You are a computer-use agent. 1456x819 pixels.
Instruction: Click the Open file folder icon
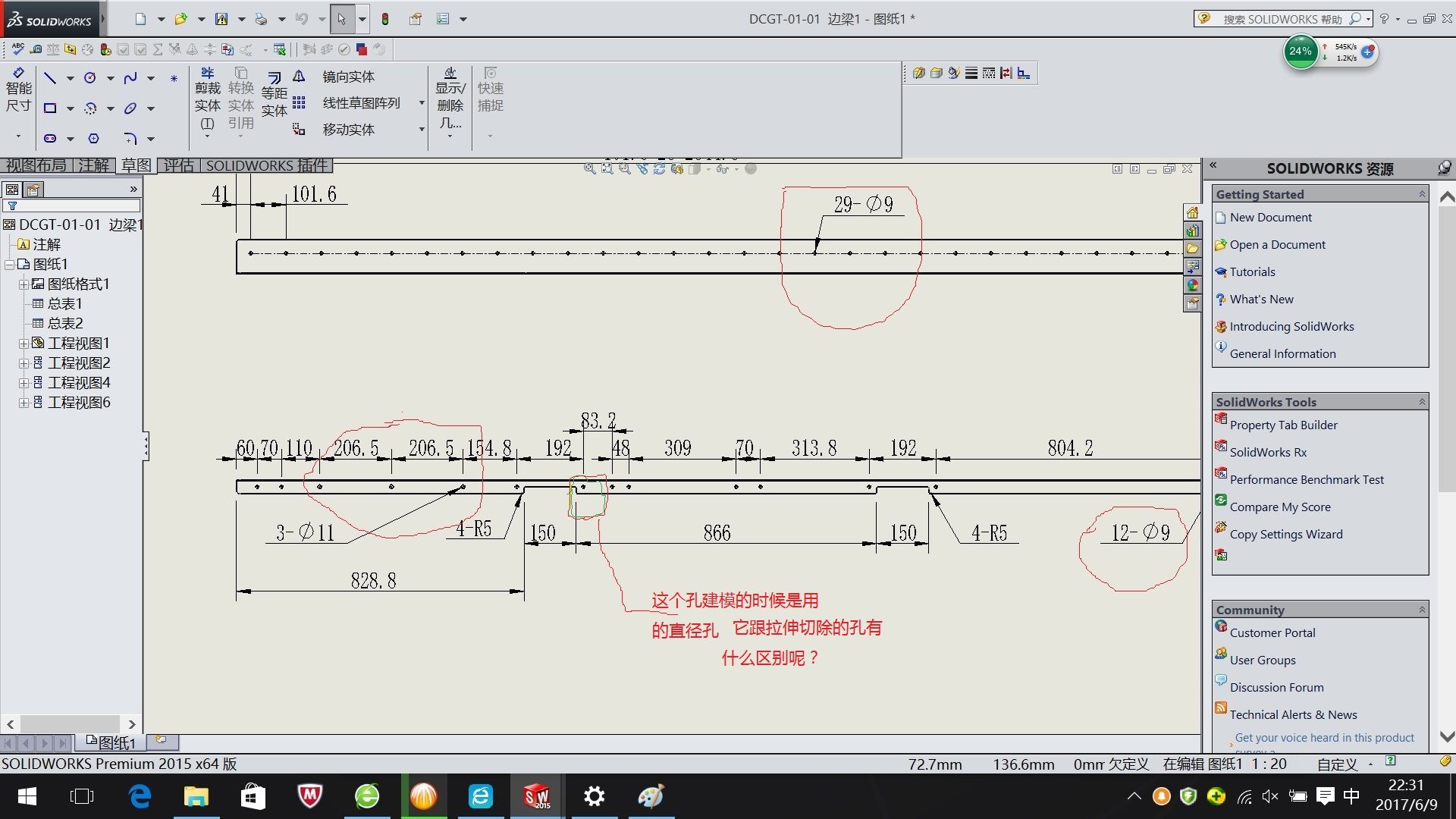pos(180,19)
